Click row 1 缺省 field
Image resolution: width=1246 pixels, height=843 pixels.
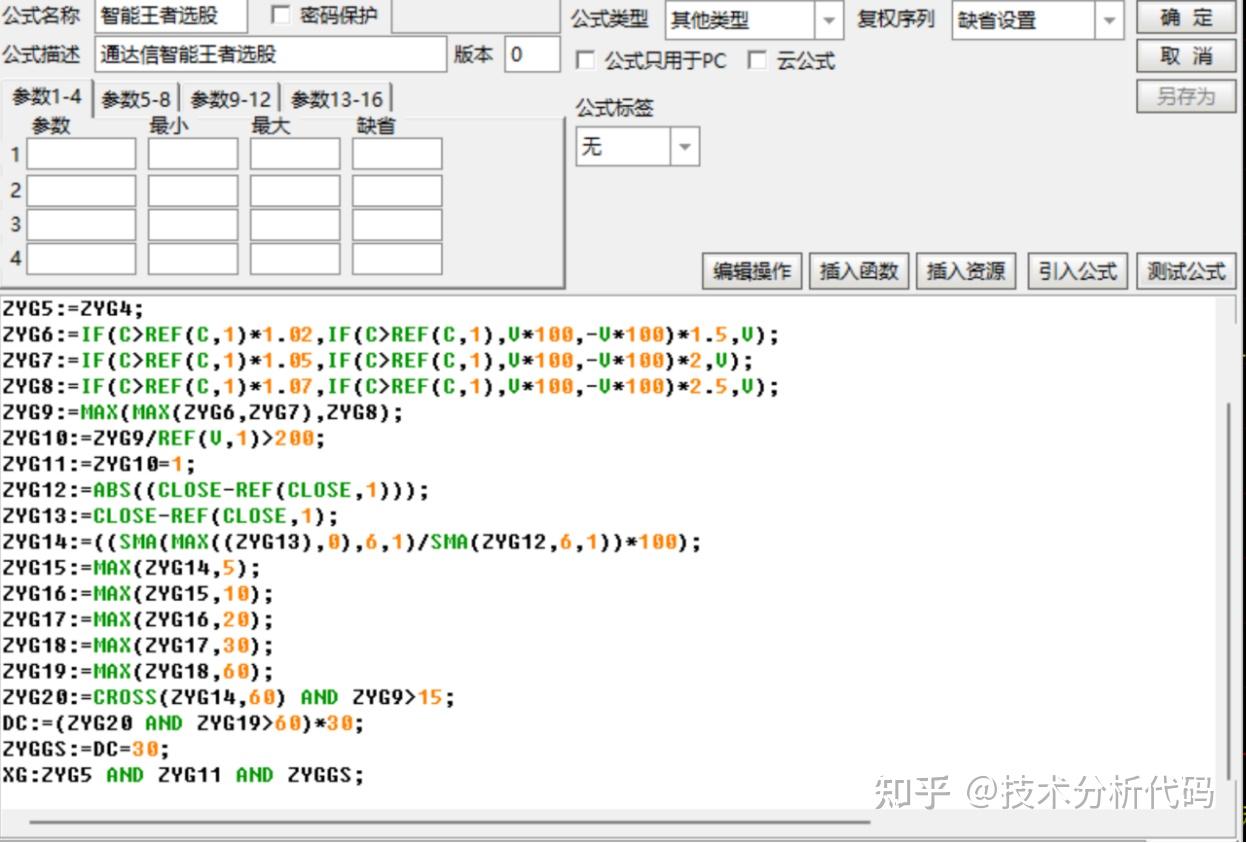(x=397, y=154)
